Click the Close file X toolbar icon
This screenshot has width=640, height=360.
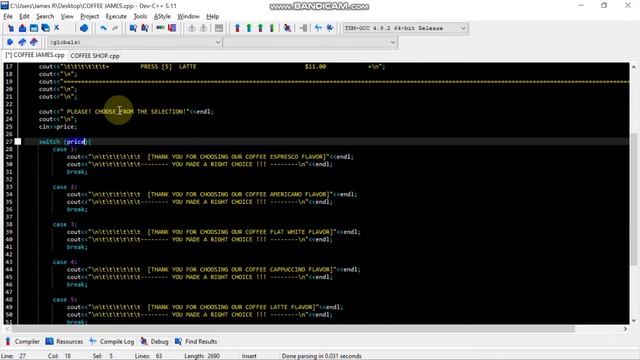pos(57,28)
